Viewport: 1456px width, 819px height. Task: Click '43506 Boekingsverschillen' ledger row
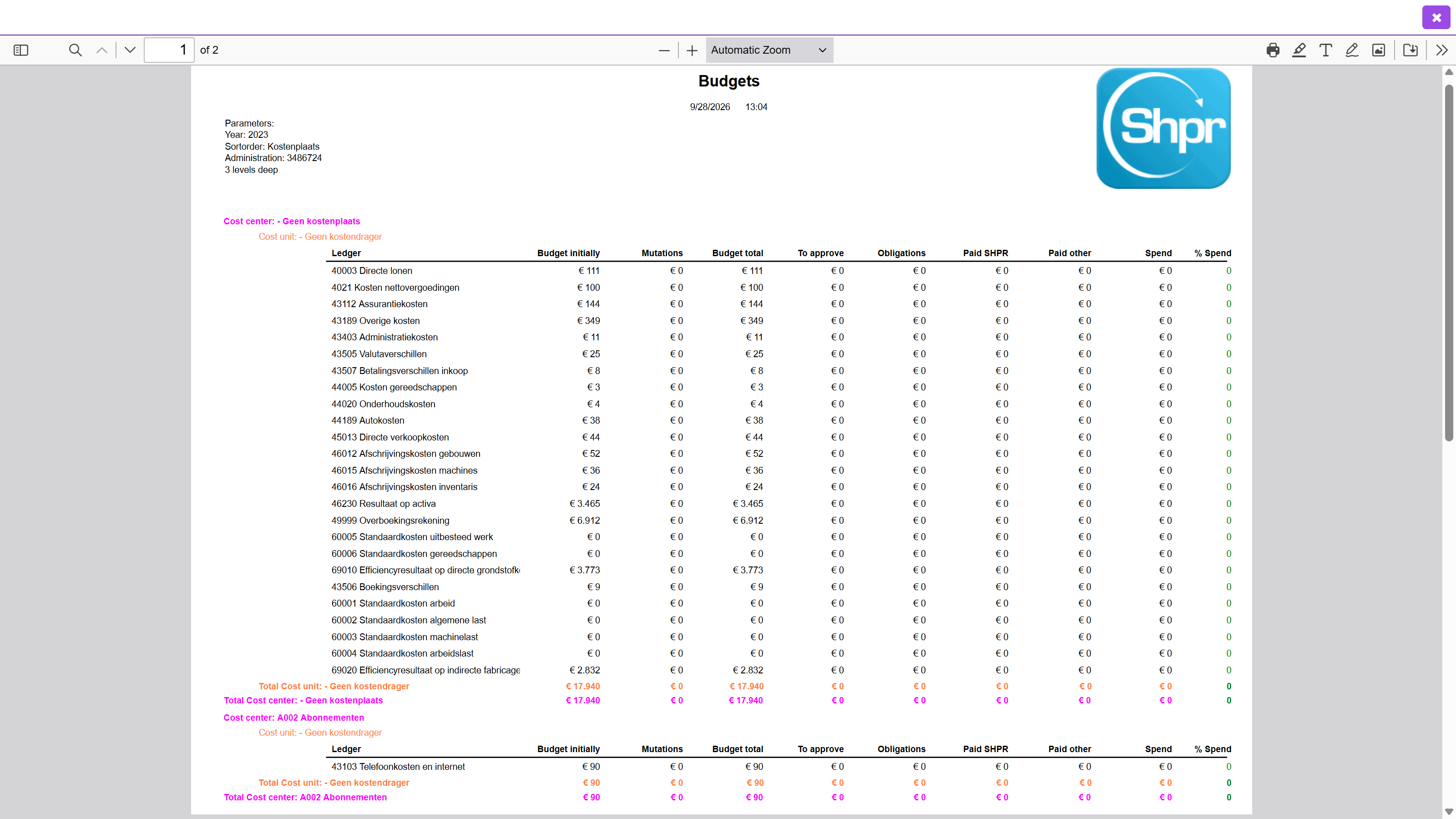pos(781,586)
